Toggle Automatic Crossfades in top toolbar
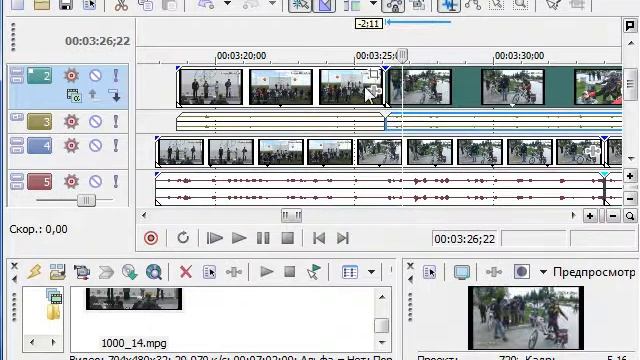Image resolution: width=640 pixels, height=360 pixels. 324,5
